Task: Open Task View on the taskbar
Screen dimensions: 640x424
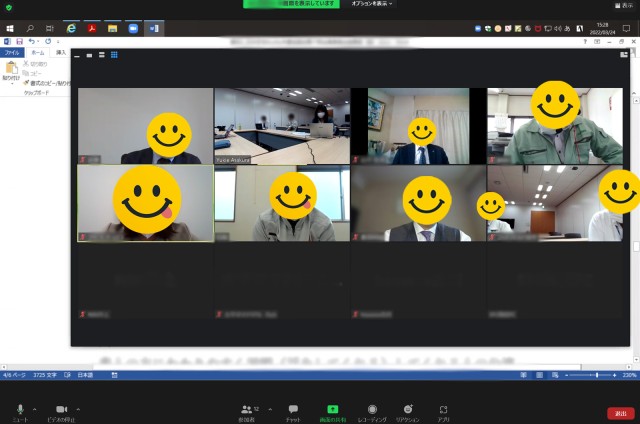Action: [50, 29]
